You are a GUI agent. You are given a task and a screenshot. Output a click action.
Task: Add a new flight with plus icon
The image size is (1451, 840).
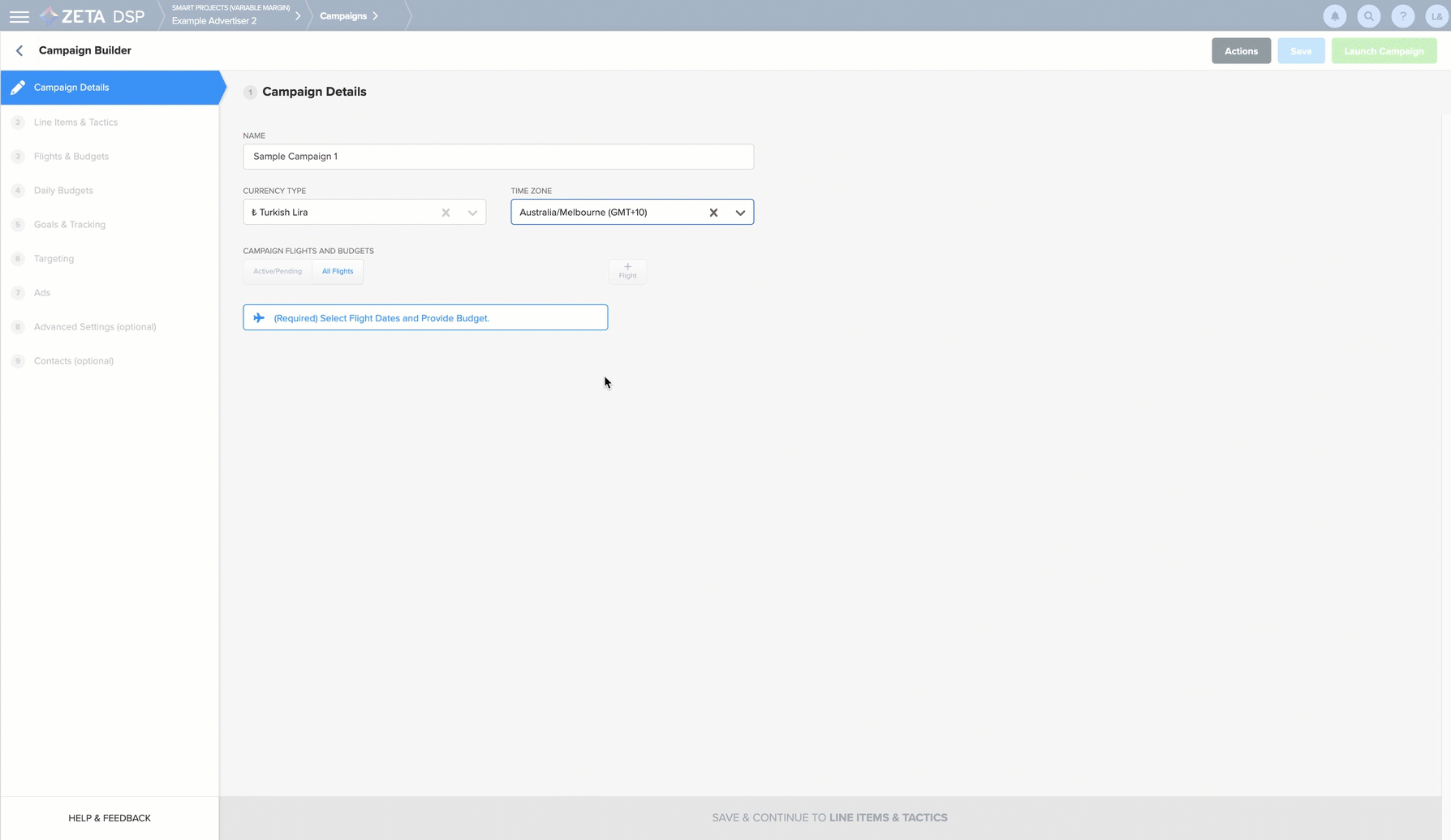tap(627, 271)
